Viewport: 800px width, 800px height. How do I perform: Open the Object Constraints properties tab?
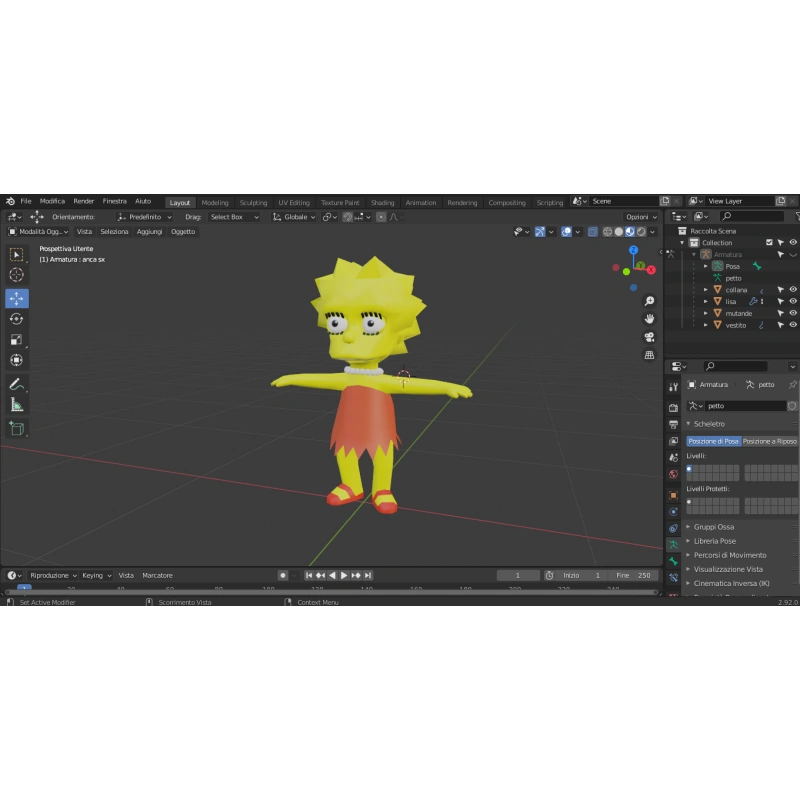(673, 528)
